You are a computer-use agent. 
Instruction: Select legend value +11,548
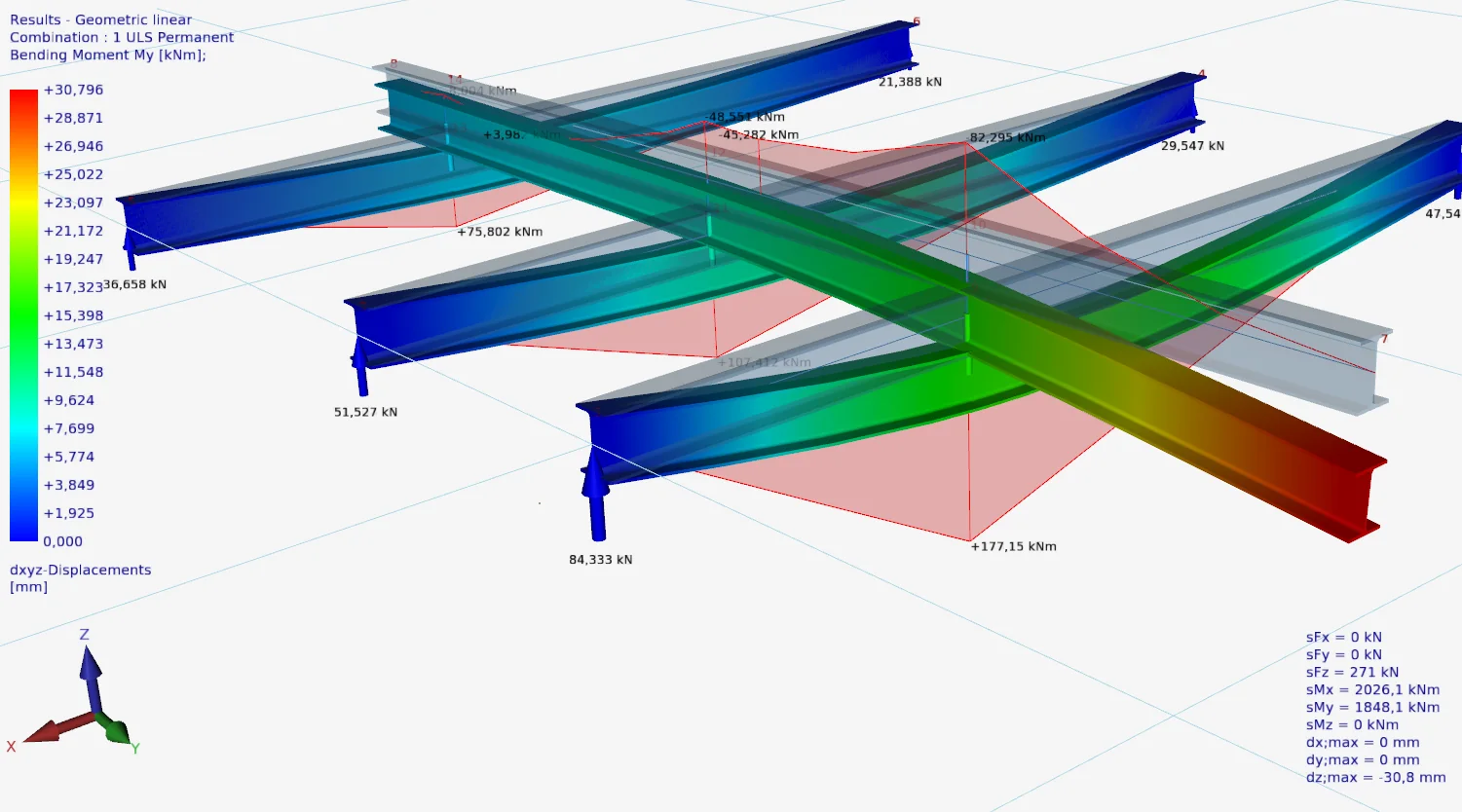(73, 372)
